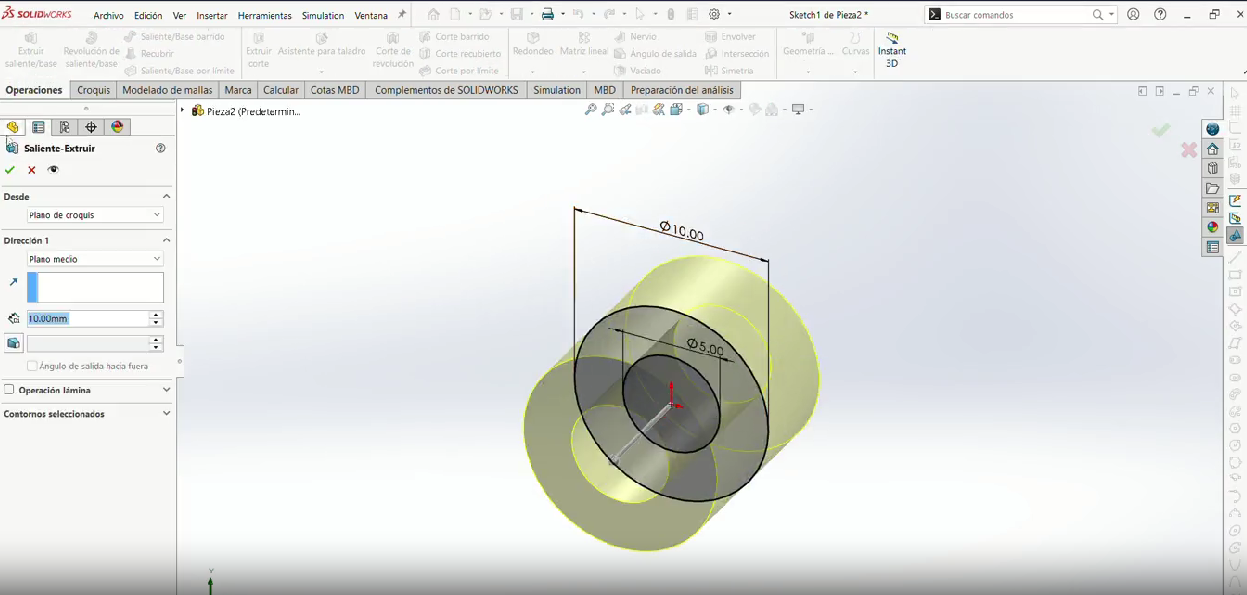
Task: Enable the Operación lámina checkbox
Action: [9, 390]
